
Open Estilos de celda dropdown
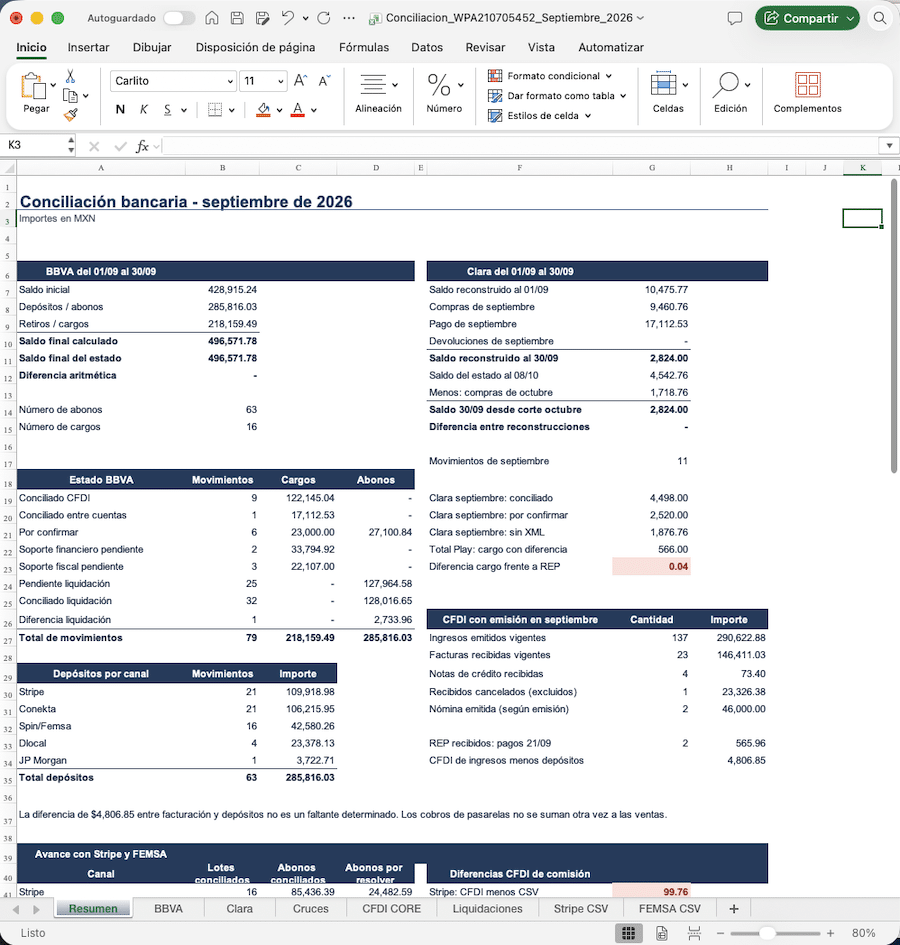[x=540, y=116]
